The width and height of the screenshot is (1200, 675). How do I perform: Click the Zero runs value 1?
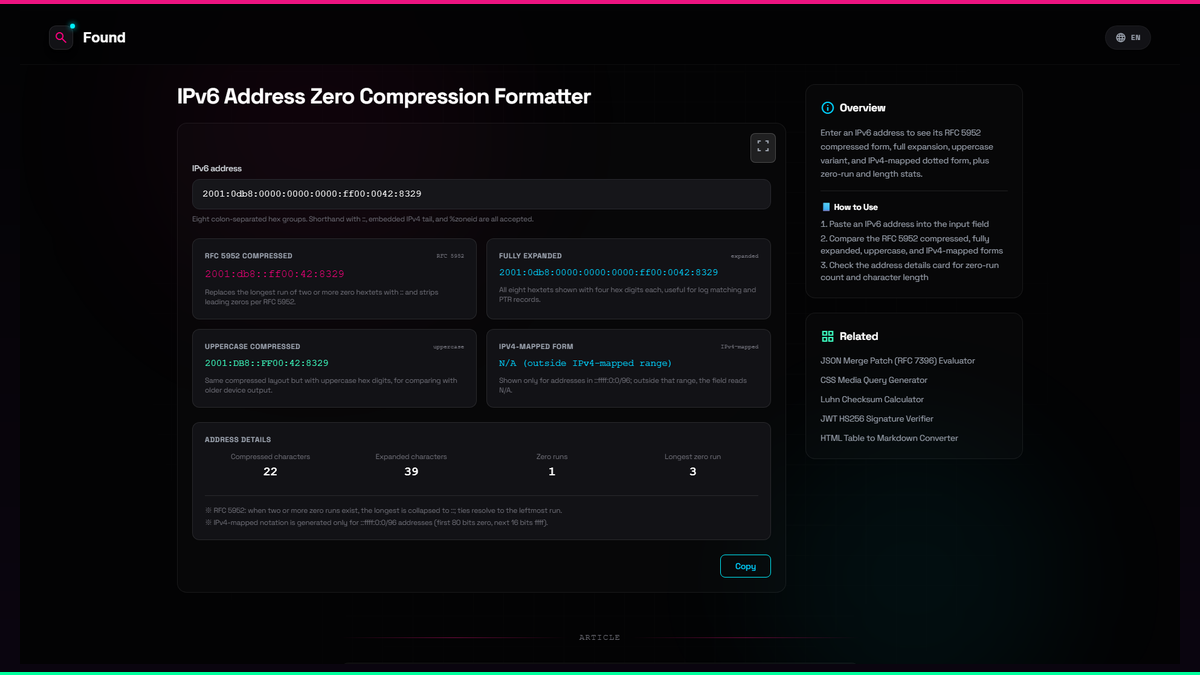(552, 472)
